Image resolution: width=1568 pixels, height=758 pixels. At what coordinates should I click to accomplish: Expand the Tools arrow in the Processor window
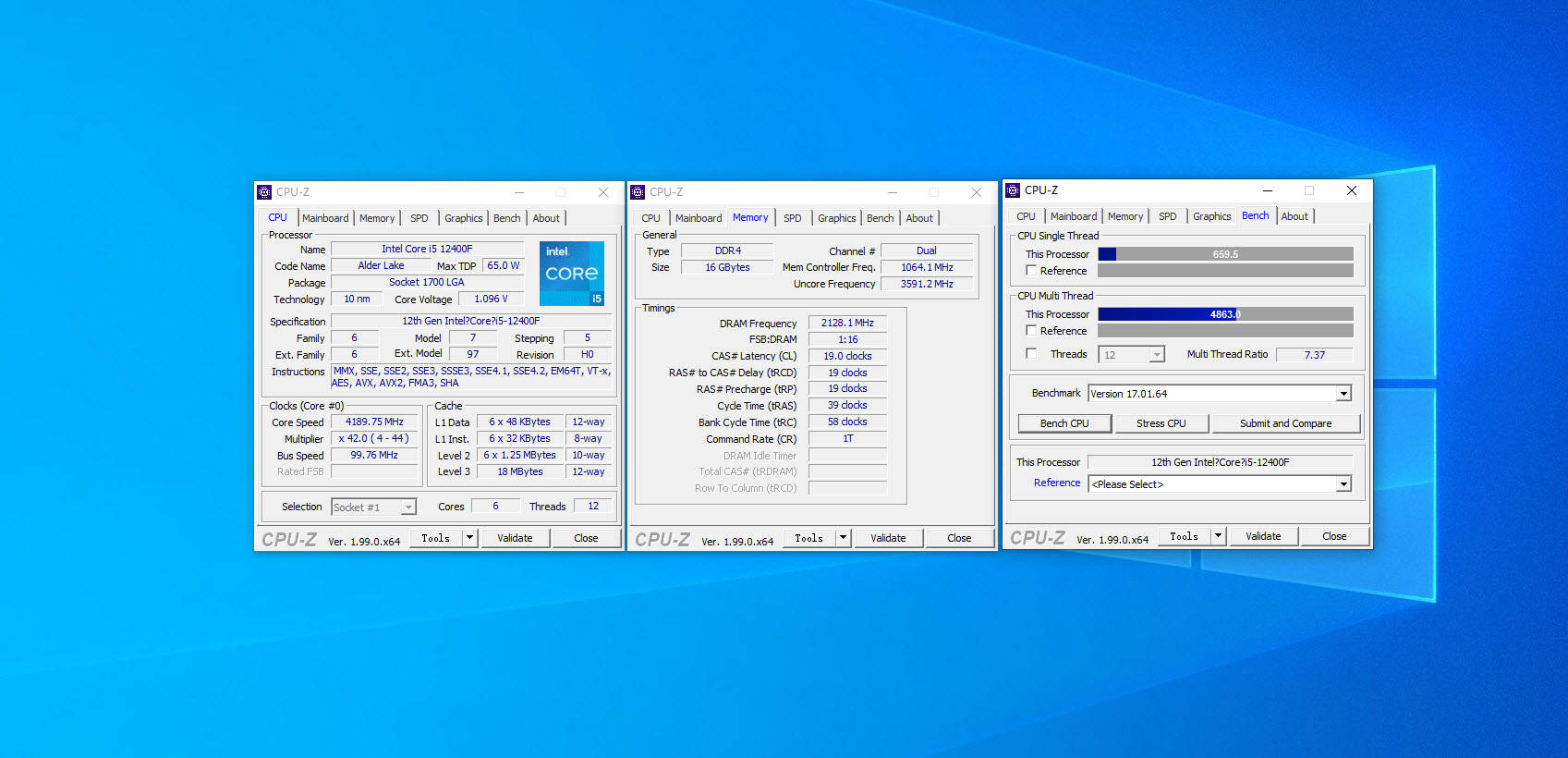tap(470, 538)
